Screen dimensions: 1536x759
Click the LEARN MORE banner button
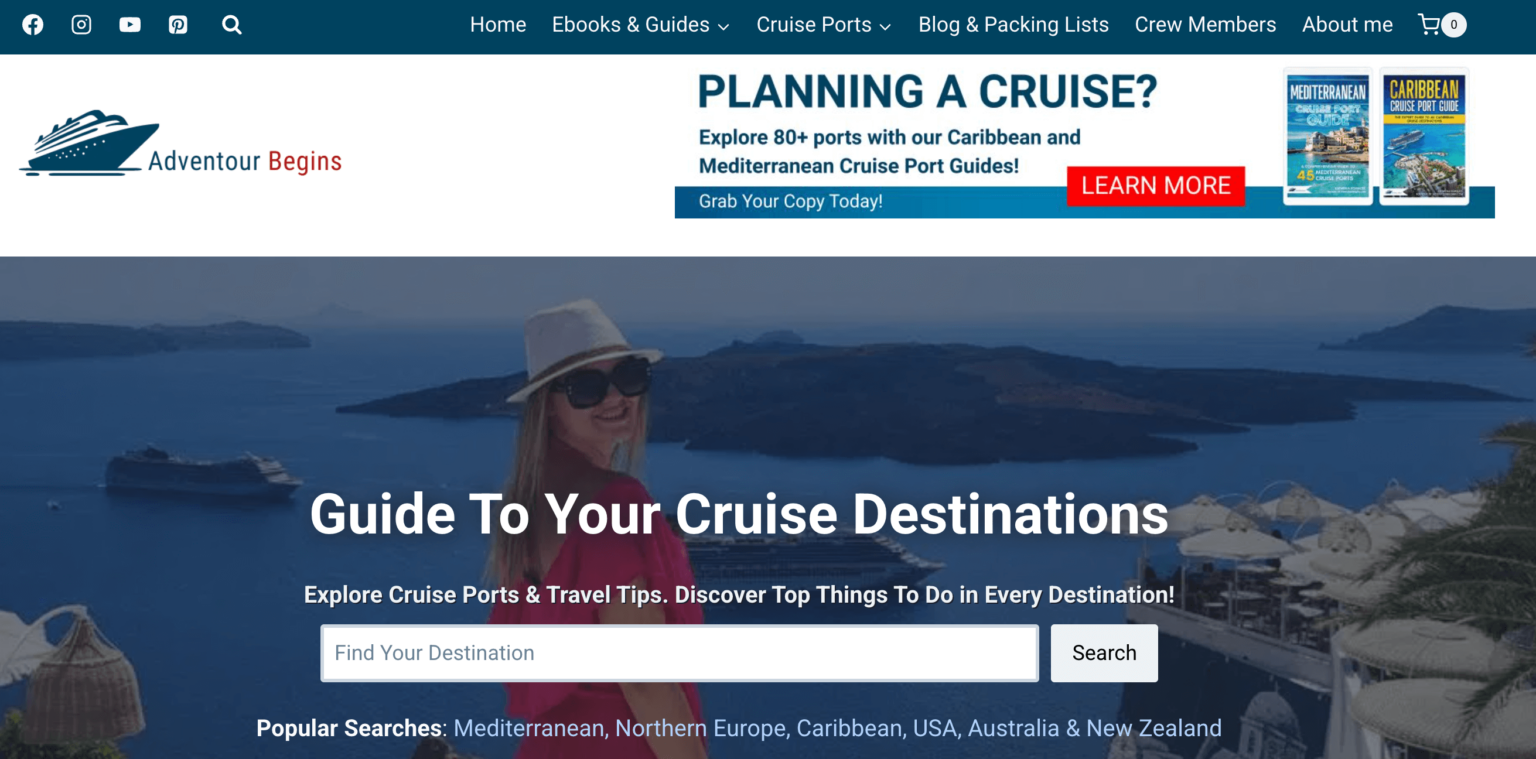pos(1156,185)
